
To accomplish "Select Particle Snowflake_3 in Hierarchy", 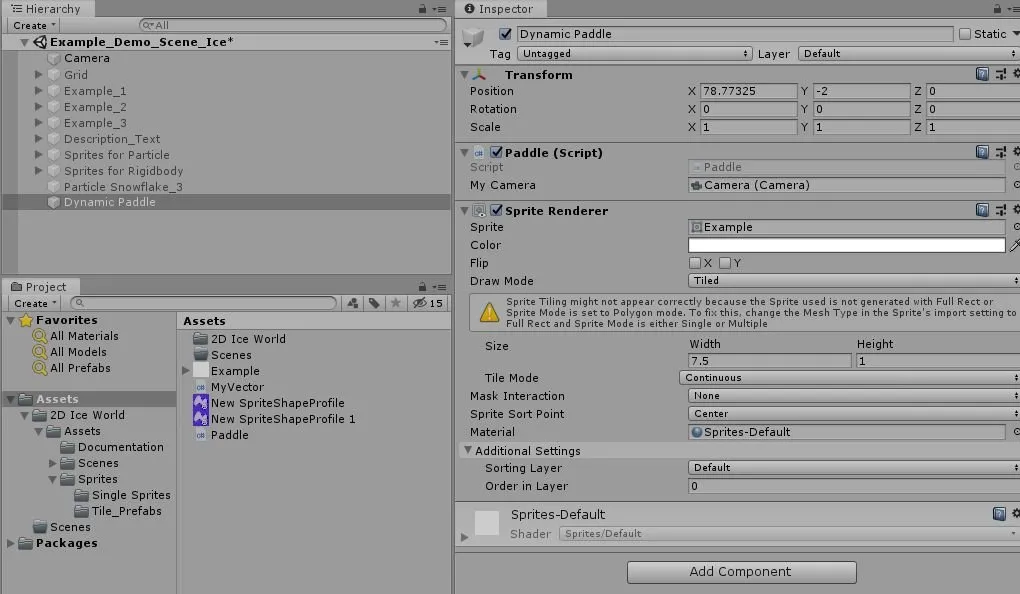I will click(x=123, y=187).
